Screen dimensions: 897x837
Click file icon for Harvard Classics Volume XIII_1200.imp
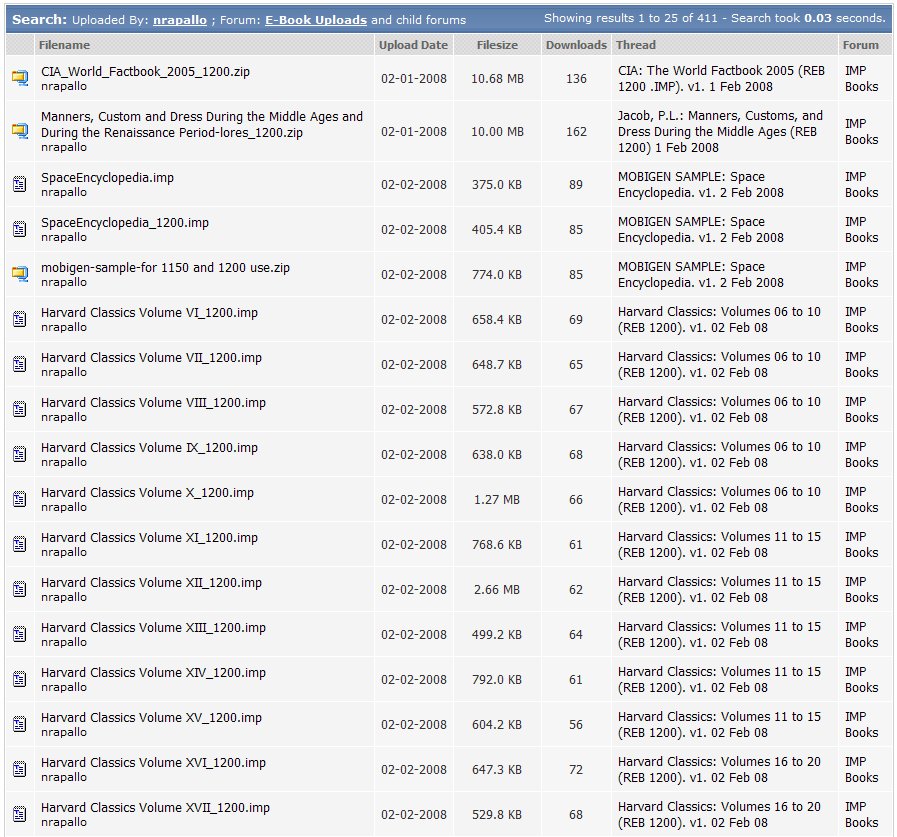click(x=19, y=634)
